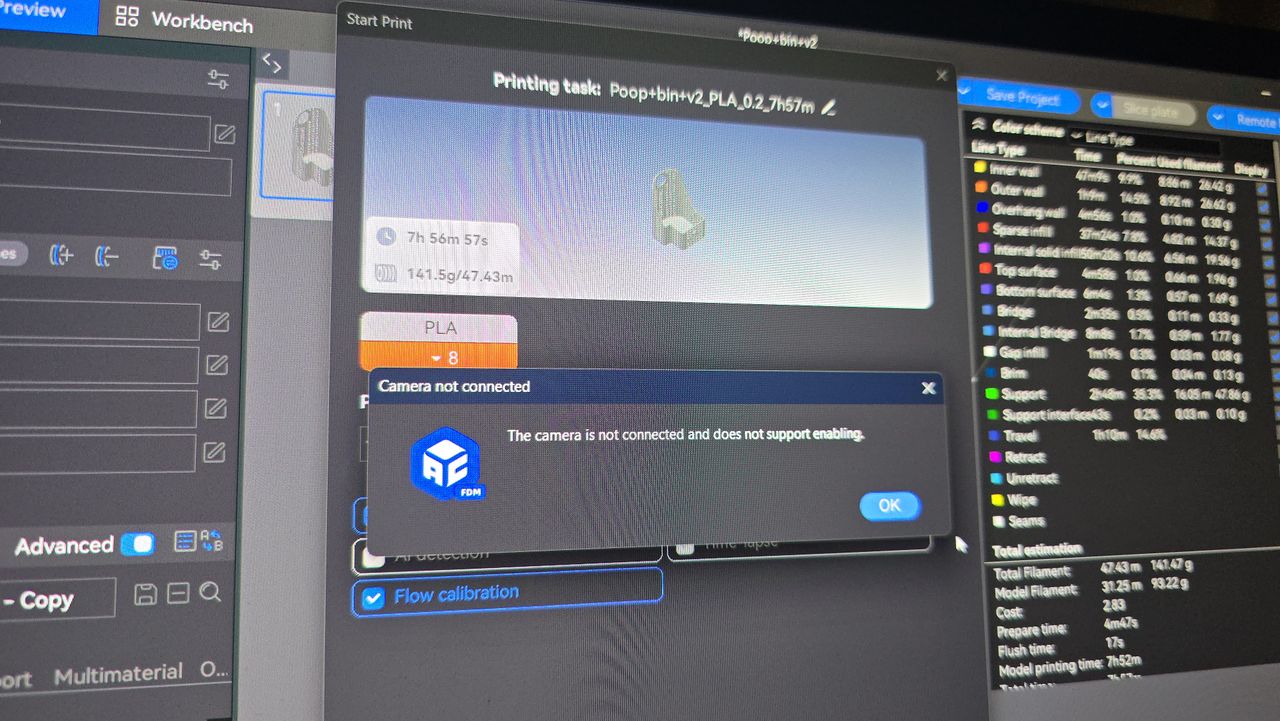This screenshot has height=721, width=1280.
Task: Click the Inner wall yellow color swatch
Action: (x=980, y=167)
